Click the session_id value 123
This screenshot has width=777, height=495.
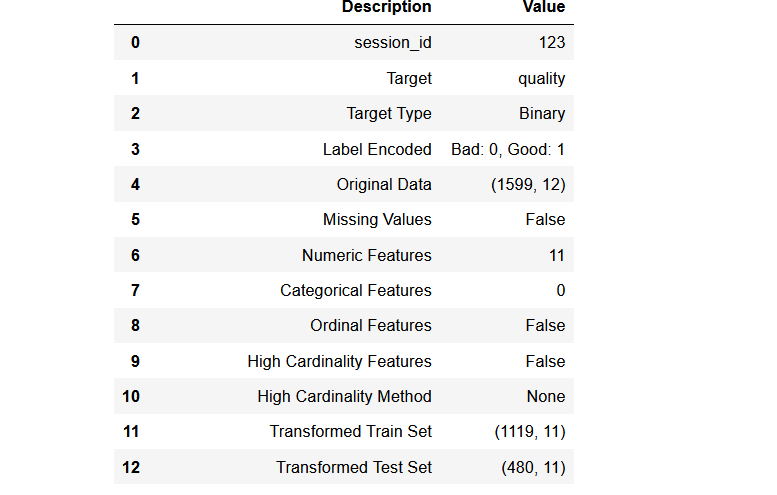click(x=550, y=43)
